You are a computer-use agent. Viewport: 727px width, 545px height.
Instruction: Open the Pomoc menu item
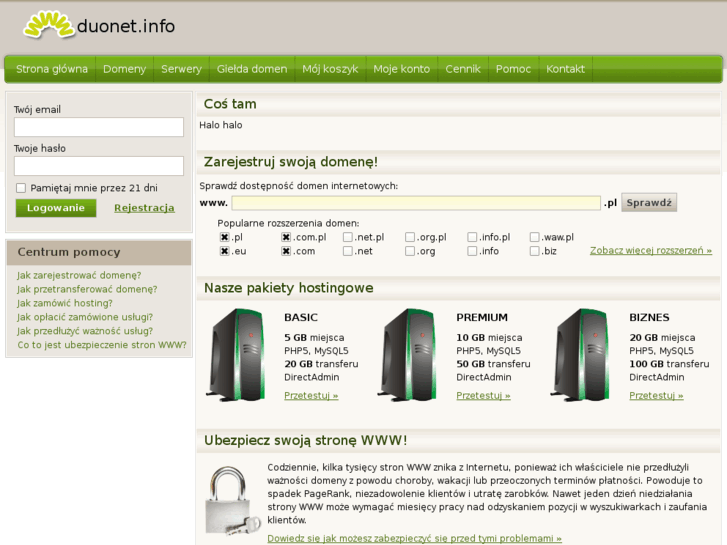(513, 69)
